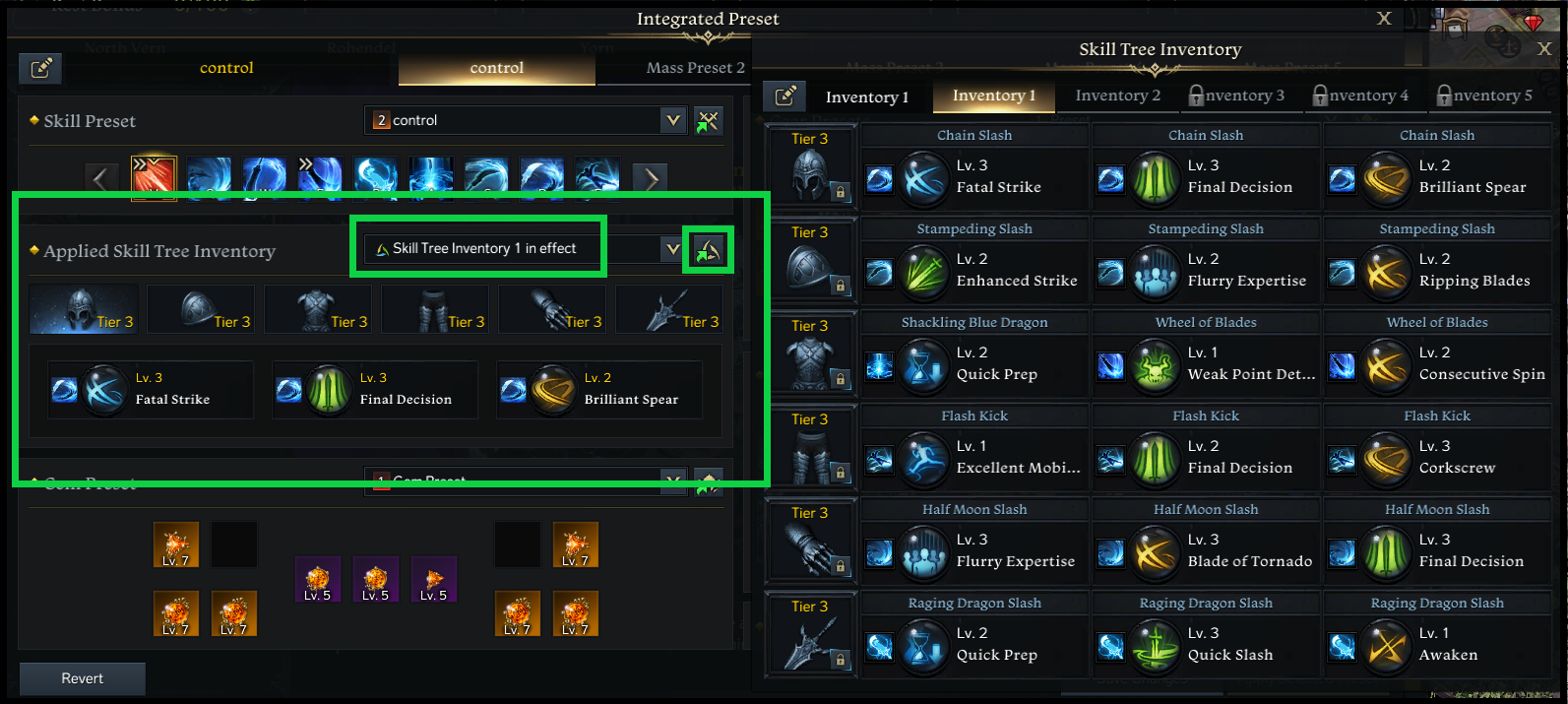The width and height of the screenshot is (1568, 704).
Task: Toggle the lock on the Tier 3 shoulder piece
Action: [x=840, y=286]
